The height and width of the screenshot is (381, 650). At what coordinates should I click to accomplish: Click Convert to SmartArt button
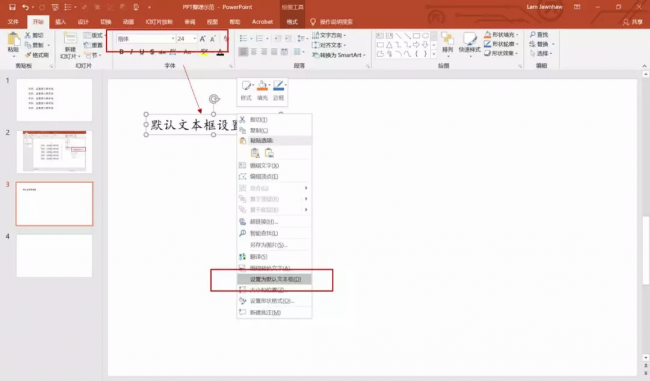click(x=339, y=55)
